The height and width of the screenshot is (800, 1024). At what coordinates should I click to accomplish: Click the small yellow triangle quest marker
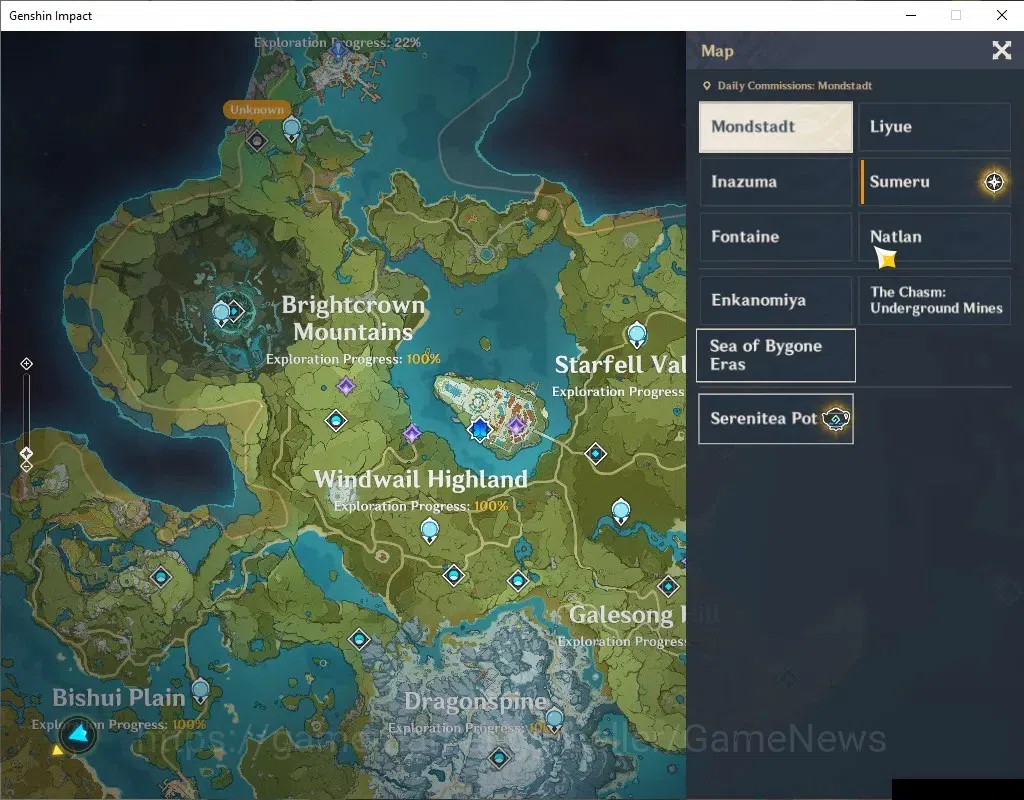[57, 750]
